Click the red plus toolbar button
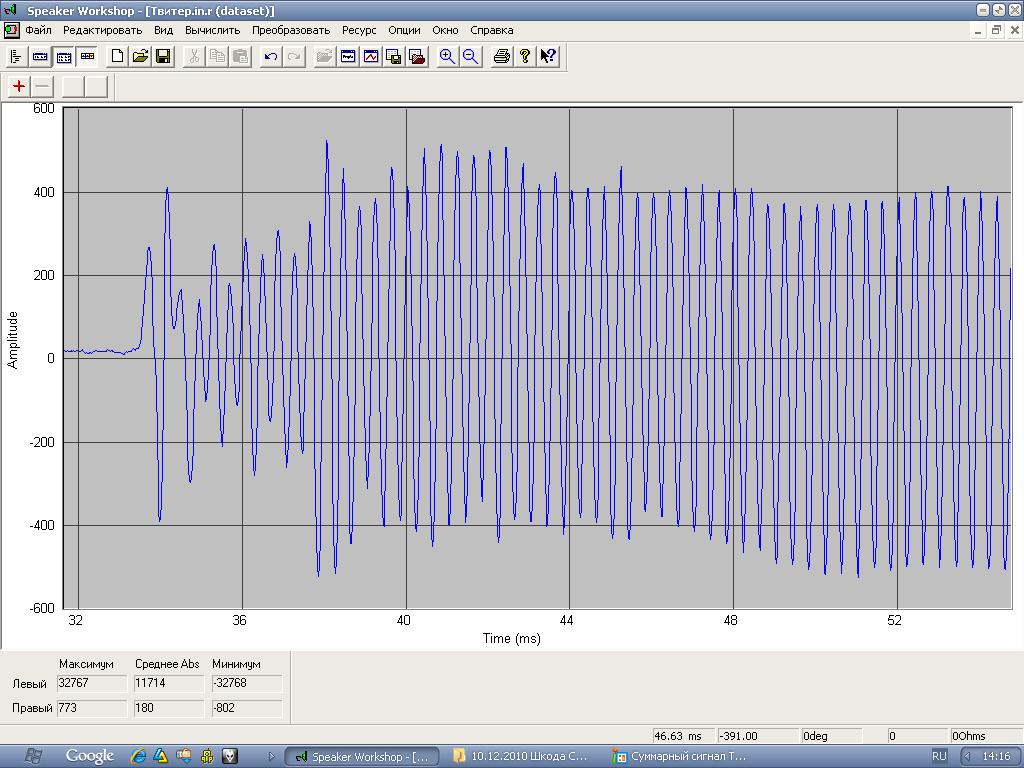This screenshot has width=1024, height=768. pos(19,86)
